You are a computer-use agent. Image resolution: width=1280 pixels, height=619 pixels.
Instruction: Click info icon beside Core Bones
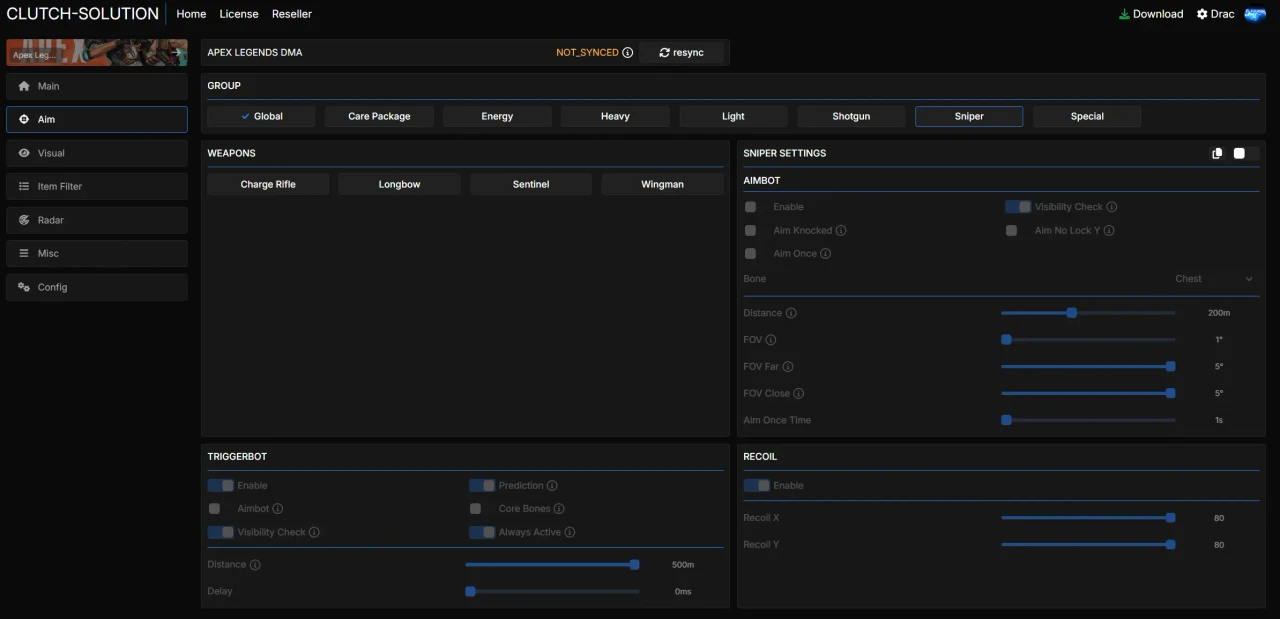click(559, 509)
